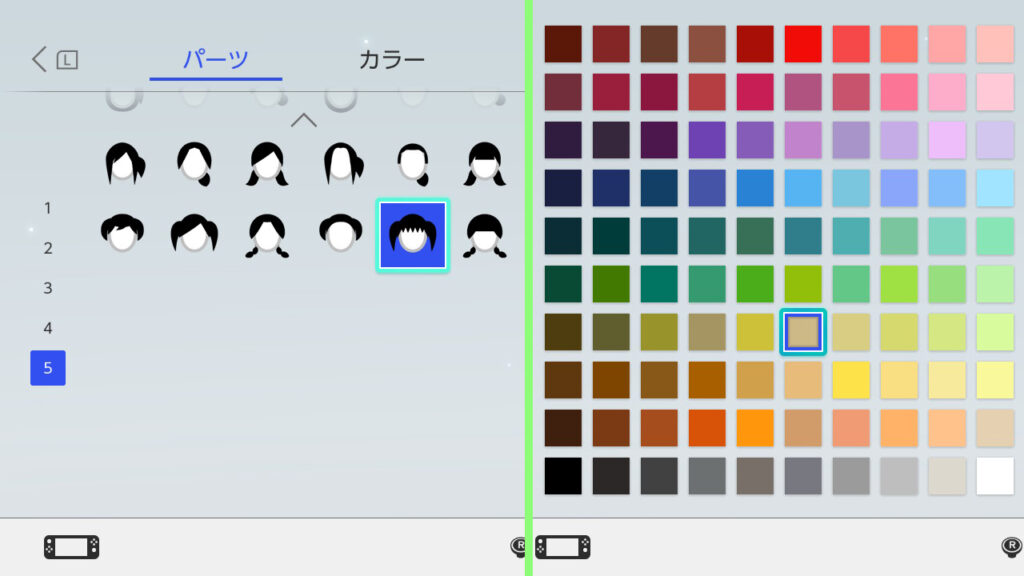The image size is (1024, 576).
Task: Choose the crimson-pink swatch in the second row
Action: click(755, 92)
